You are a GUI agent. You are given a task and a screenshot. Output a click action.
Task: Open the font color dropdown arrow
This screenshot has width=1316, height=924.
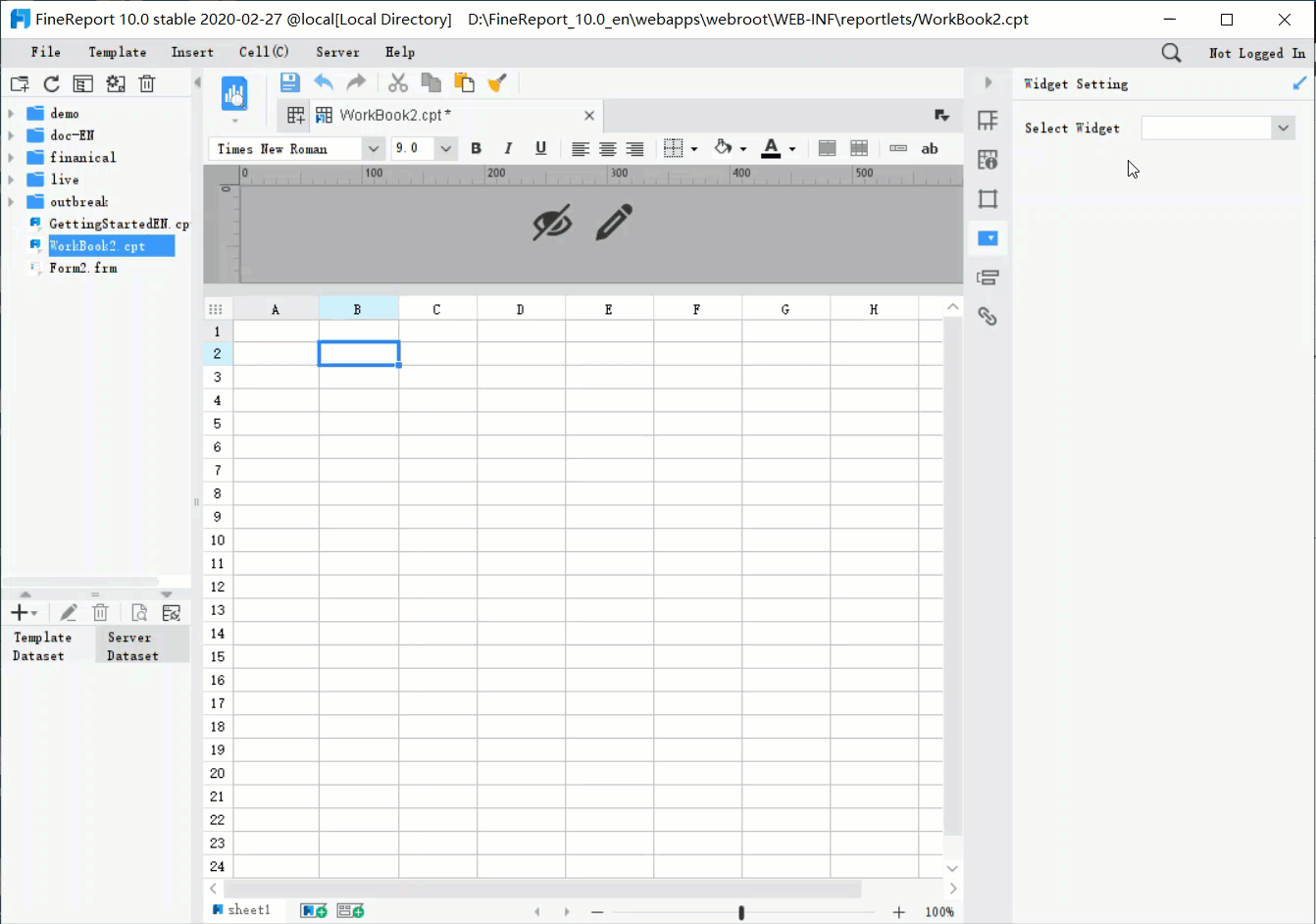point(792,149)
